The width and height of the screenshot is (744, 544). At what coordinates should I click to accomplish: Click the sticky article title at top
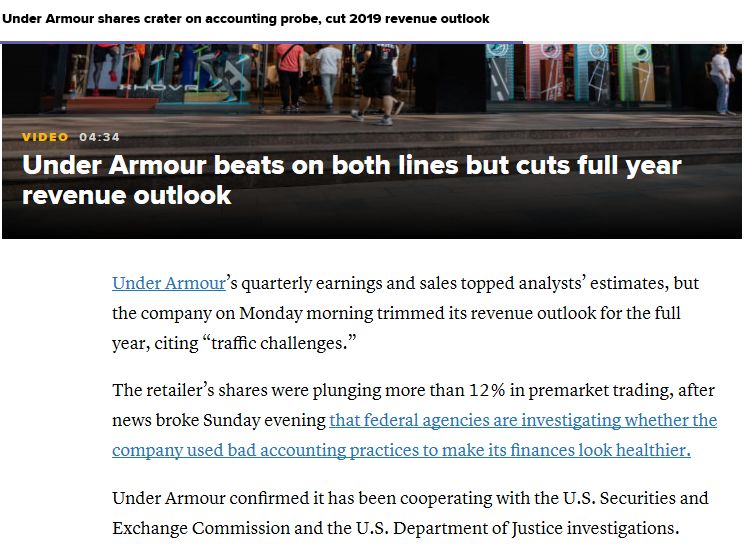(246, 19)
